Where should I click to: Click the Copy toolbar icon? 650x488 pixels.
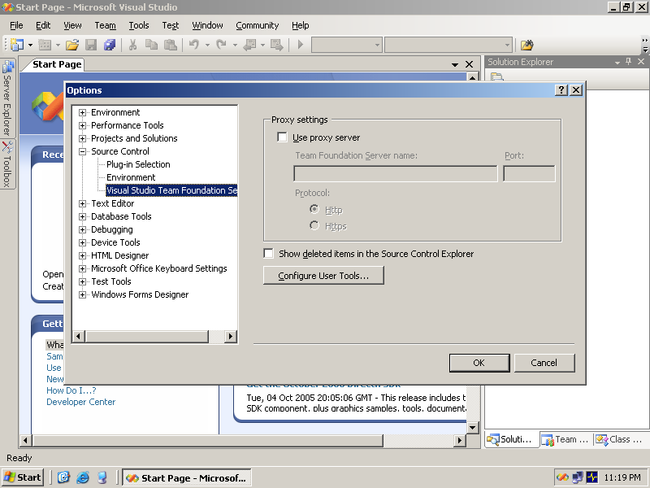click(151, 44)
